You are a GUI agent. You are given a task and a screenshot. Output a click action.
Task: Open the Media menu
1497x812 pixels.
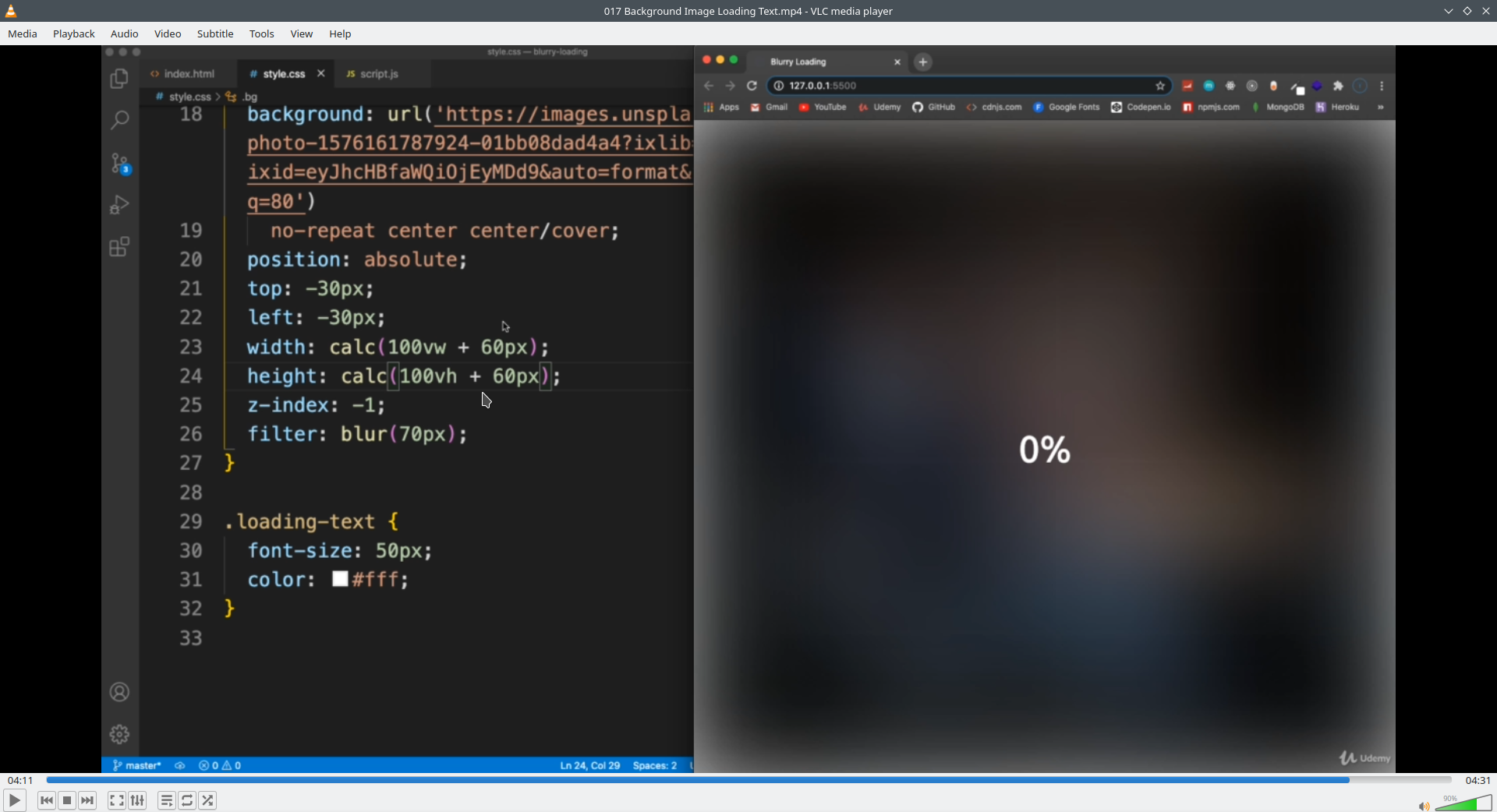pyautogui.click(x=23, y=34)
